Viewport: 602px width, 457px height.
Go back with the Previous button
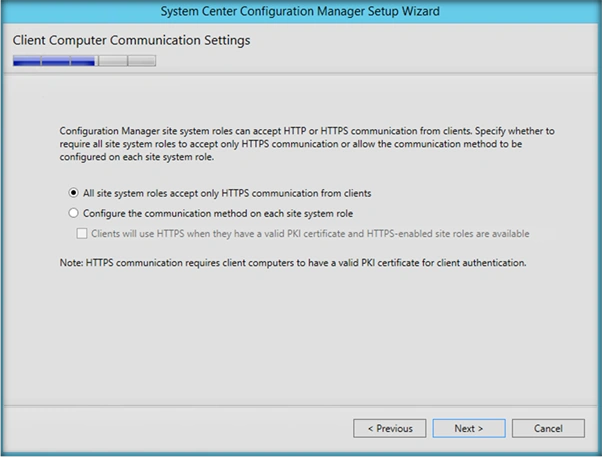click(x=390, y=428)
